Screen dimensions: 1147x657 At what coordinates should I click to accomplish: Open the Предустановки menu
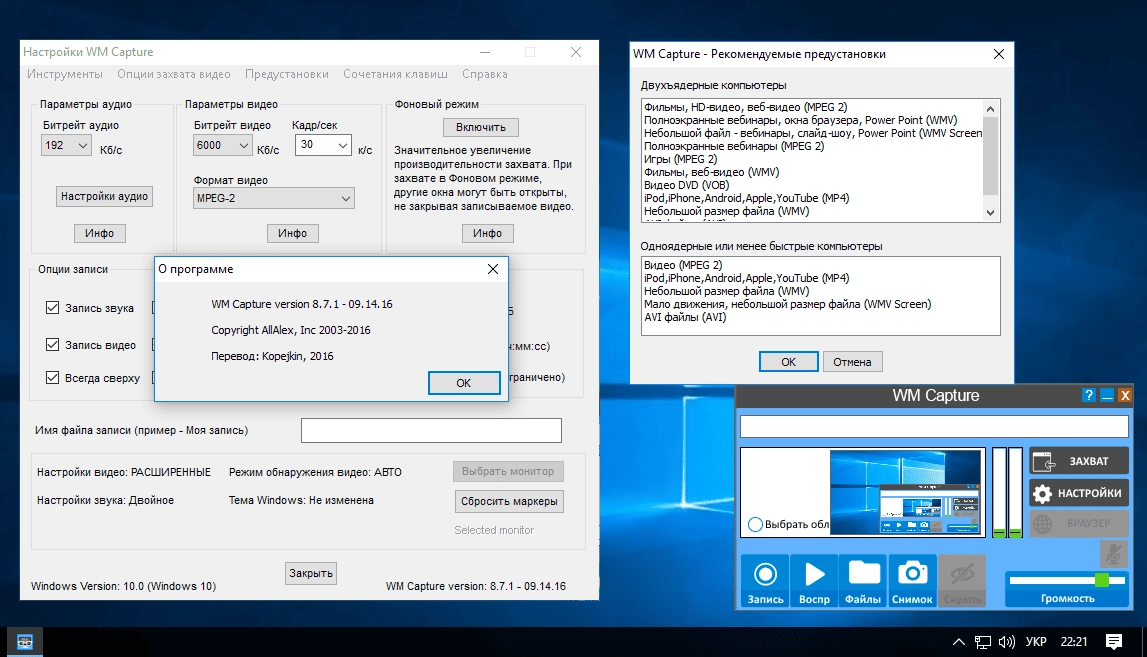pyautogui.click(x=287, y=74)
